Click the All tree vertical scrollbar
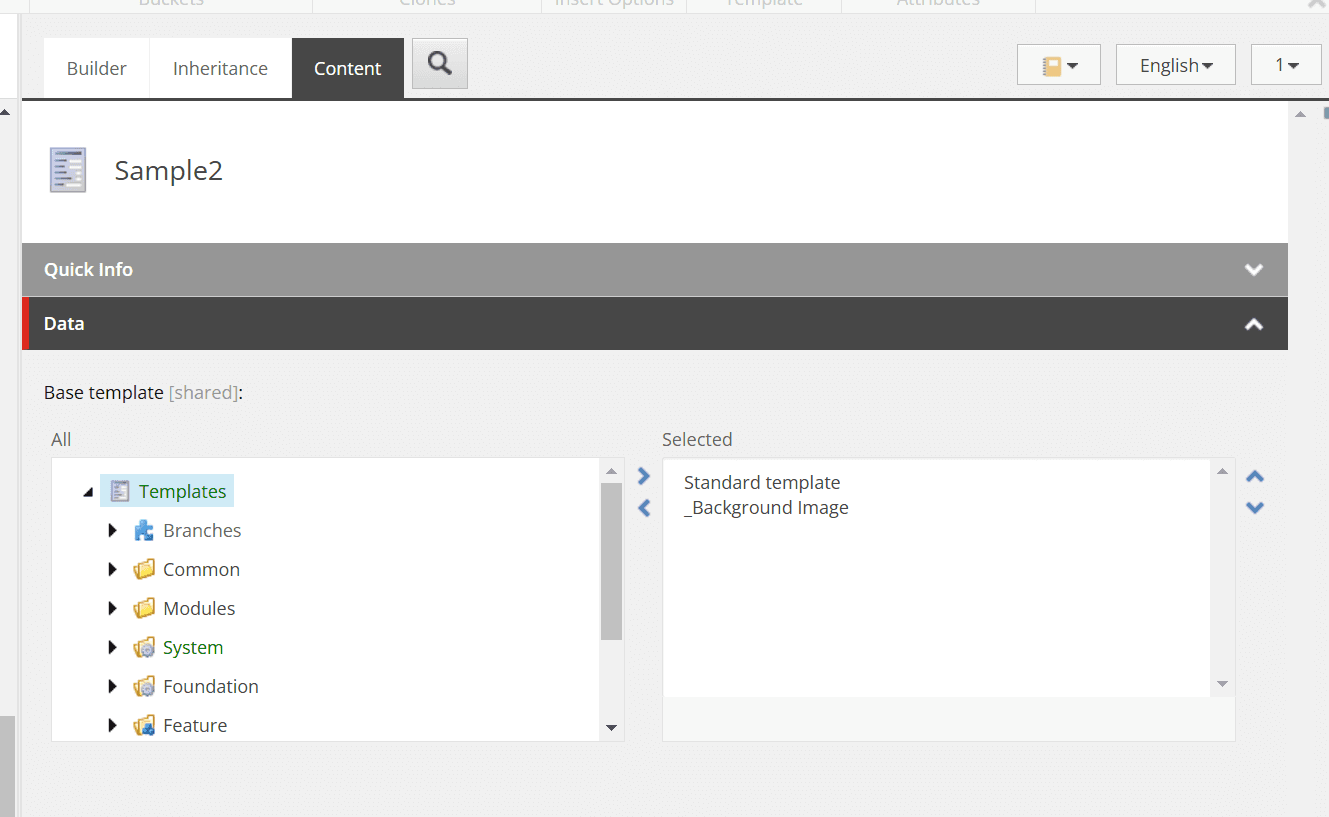Viewport: 1329px width, 817px height. (612, 560)
